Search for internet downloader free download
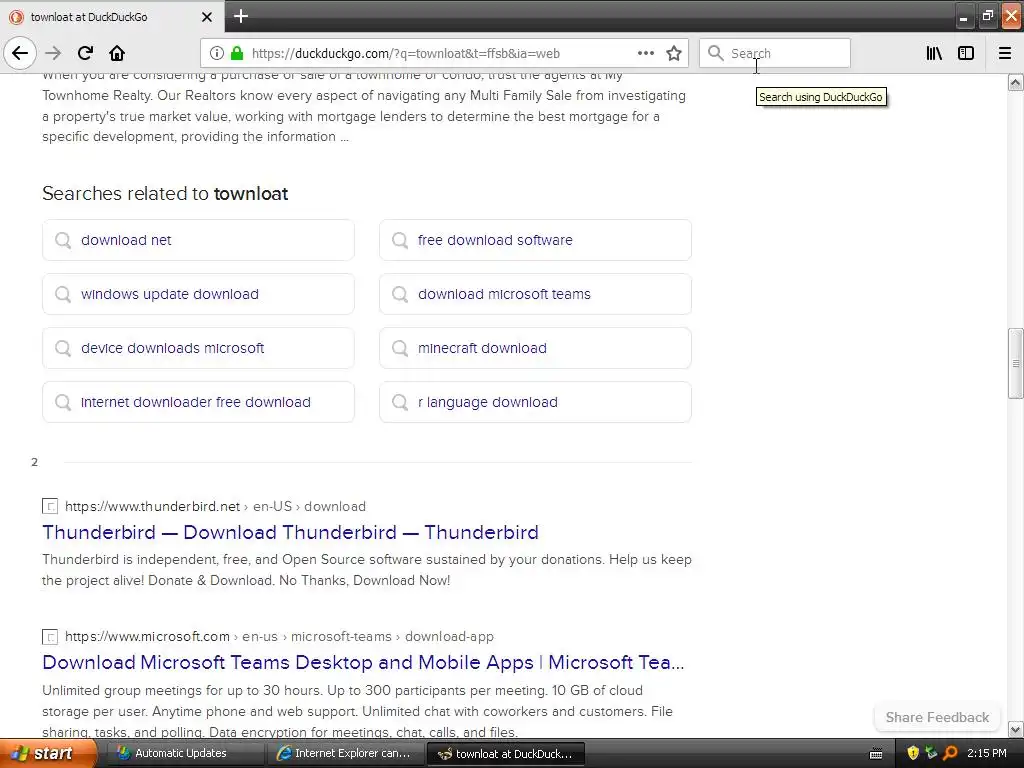The height and width of the screenshot is (768, 1024). pos(199,402)
